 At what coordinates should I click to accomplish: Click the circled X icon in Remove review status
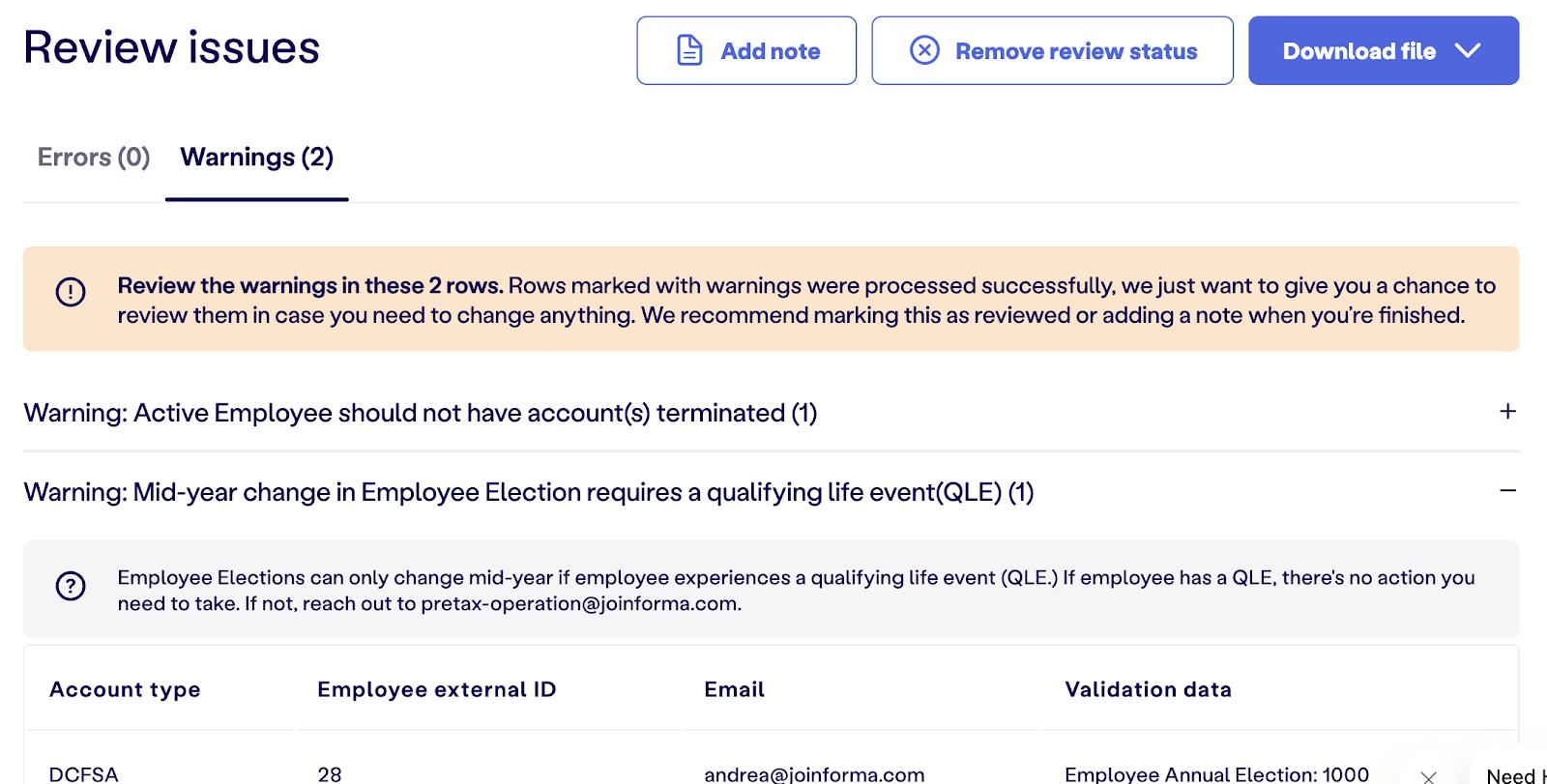pyautogui.click(x=924, y=50)
